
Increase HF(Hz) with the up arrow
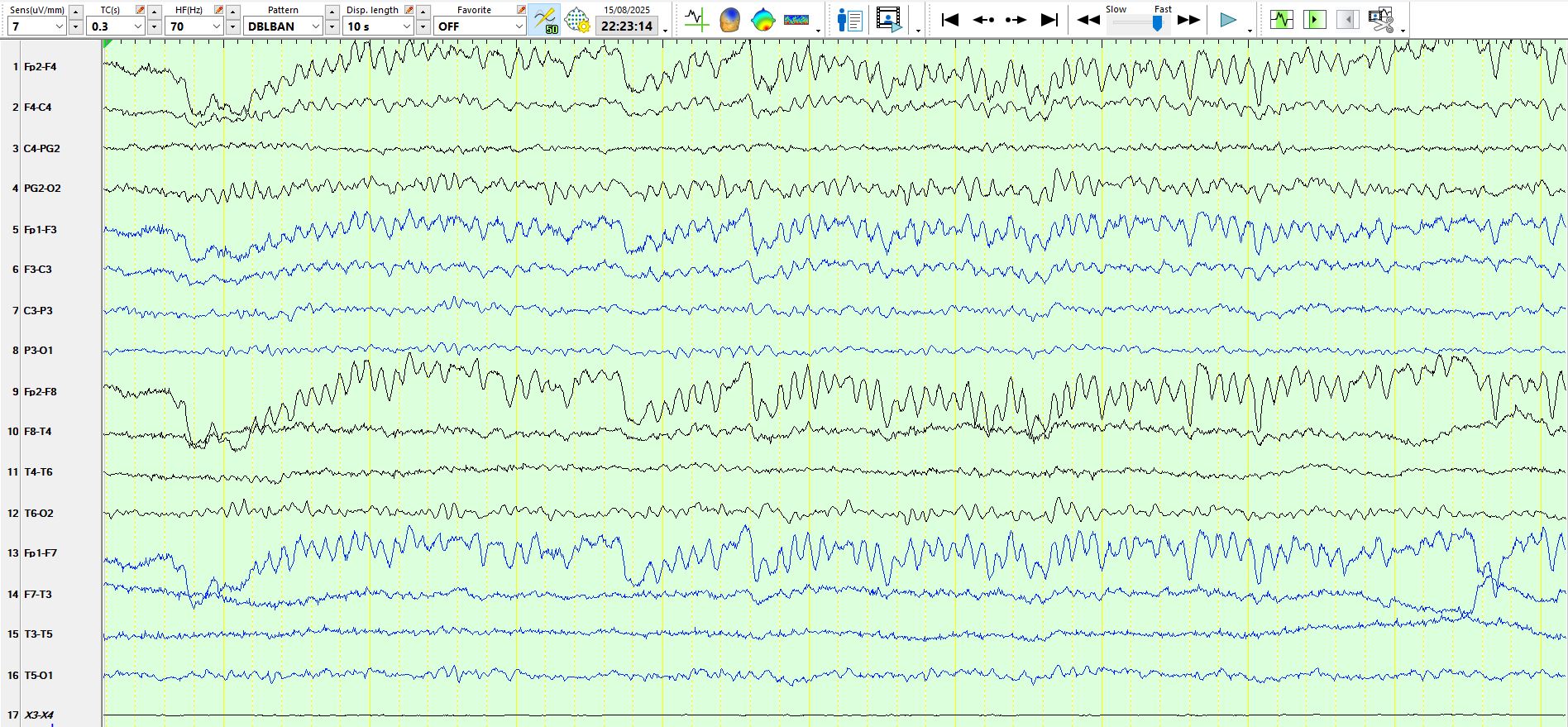[233, 12]
